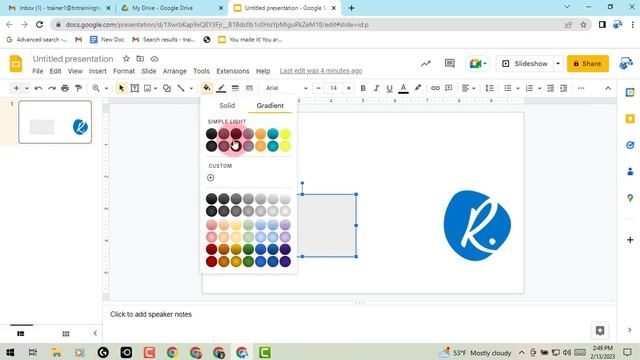The image size is (640, 360).
Task: Open the Shape tool
Action: click(167, 88)
